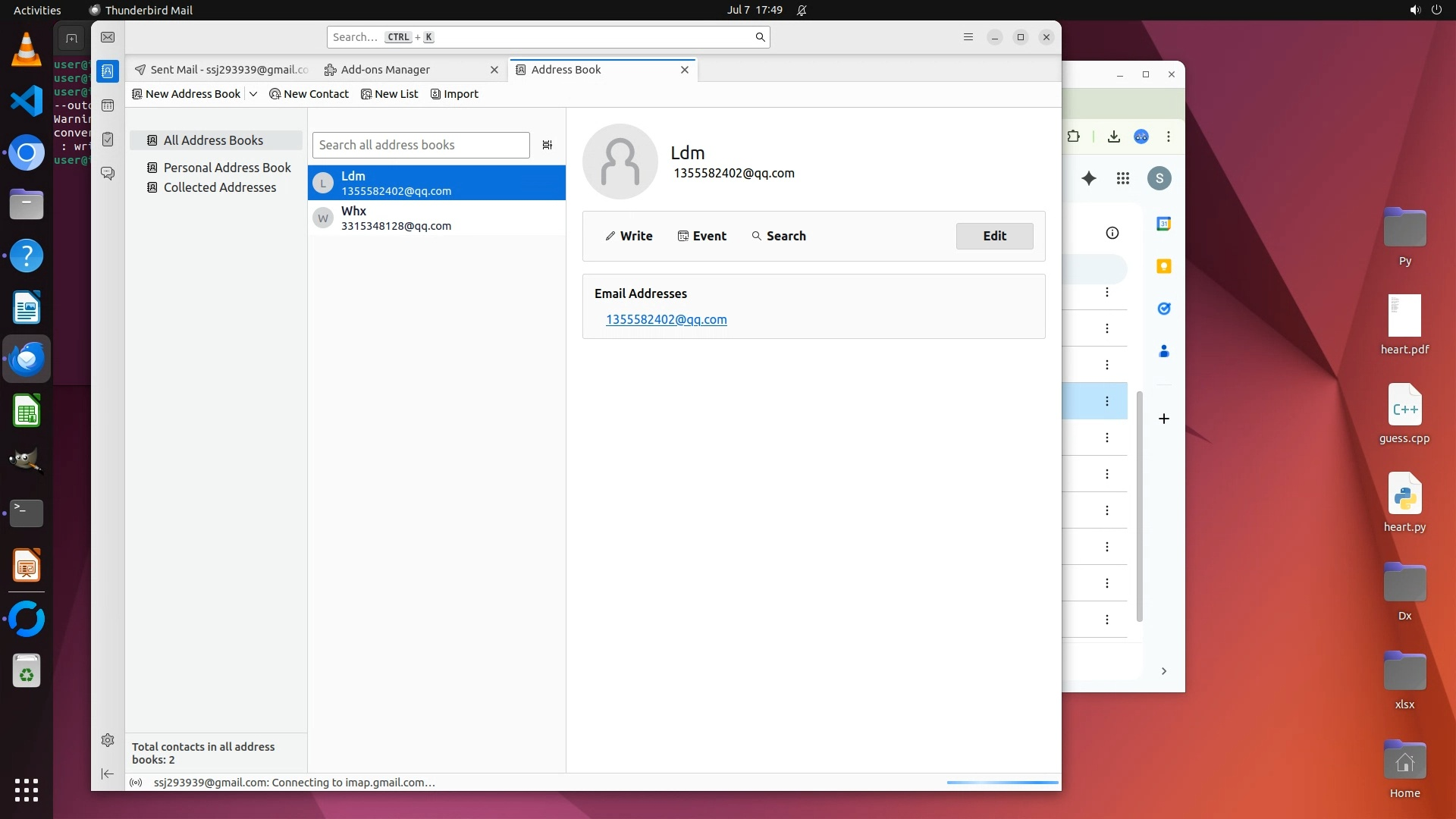
Task: Switch to the Sent Mail tab
Action: pyautogui.click(x=221, y=70)
